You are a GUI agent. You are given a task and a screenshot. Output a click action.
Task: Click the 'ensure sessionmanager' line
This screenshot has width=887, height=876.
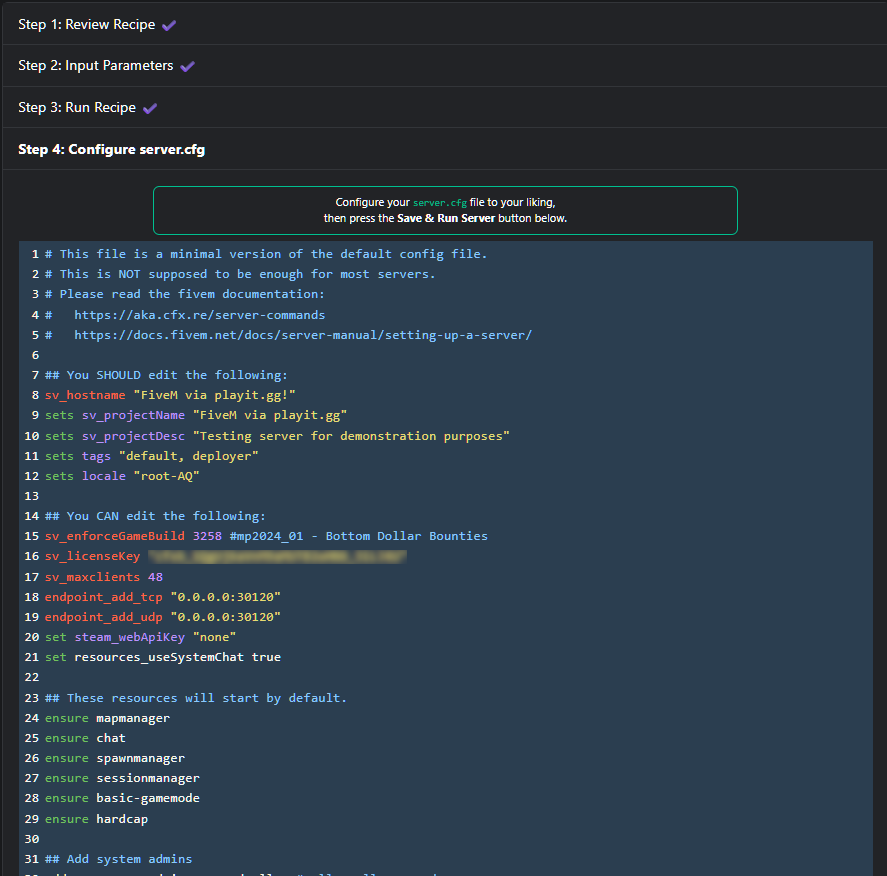coord(122,778)
